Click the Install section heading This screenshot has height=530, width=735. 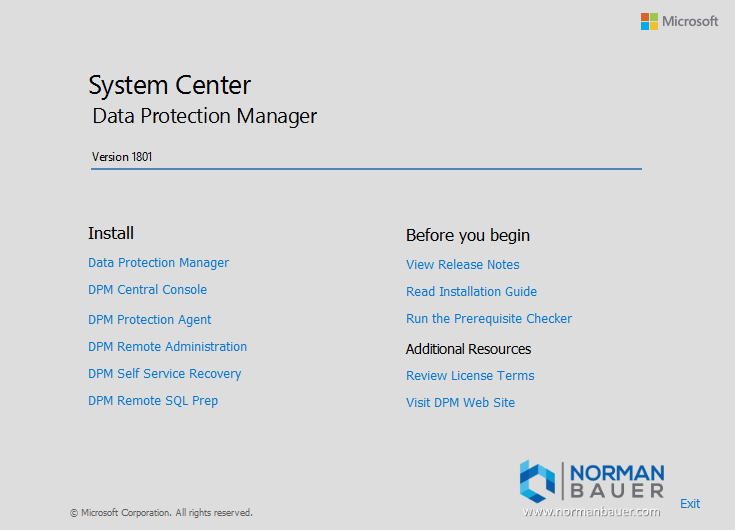111,233
